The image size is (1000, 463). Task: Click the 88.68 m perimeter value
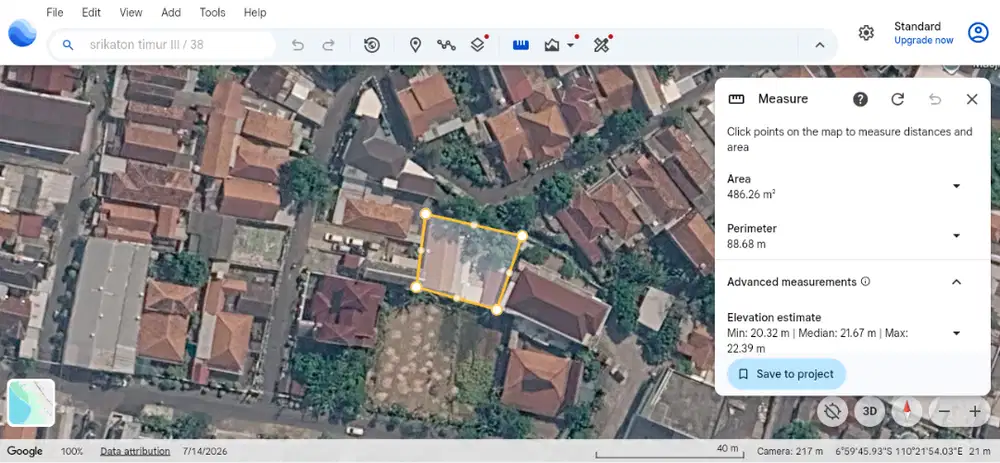click(x=746, y=244)
